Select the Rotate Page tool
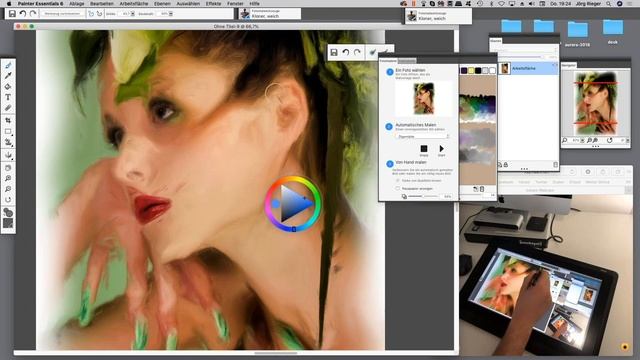The height and width of the screenshot is (360, 640). [8, 200]
